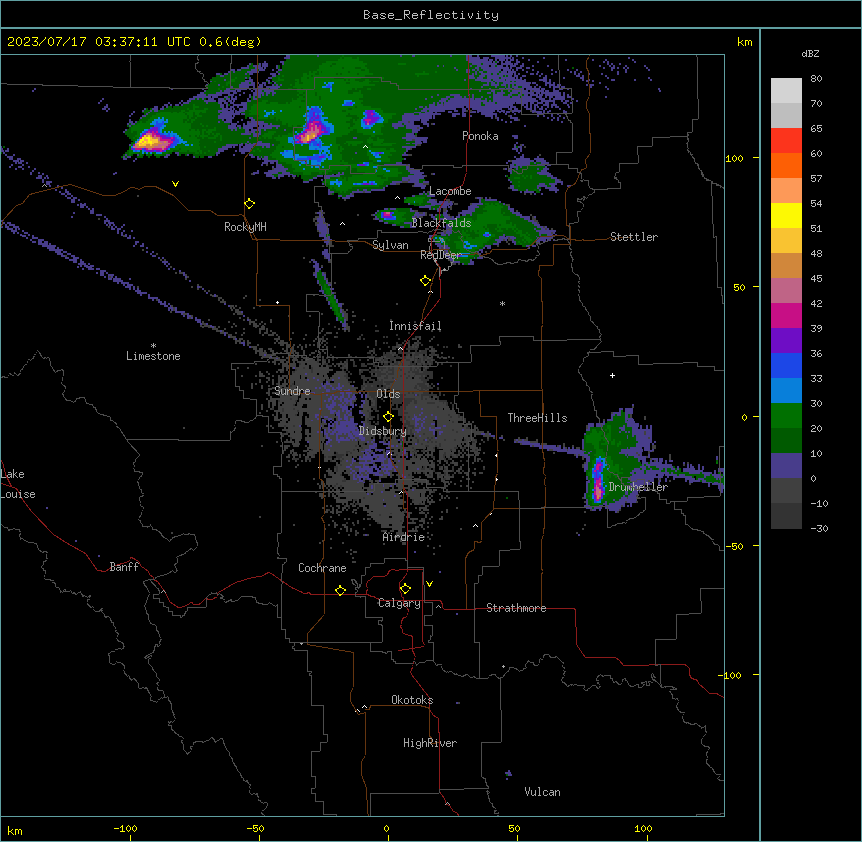Click the Blackfalds city label
Screen dimensions: 862x842
[441, 223]
